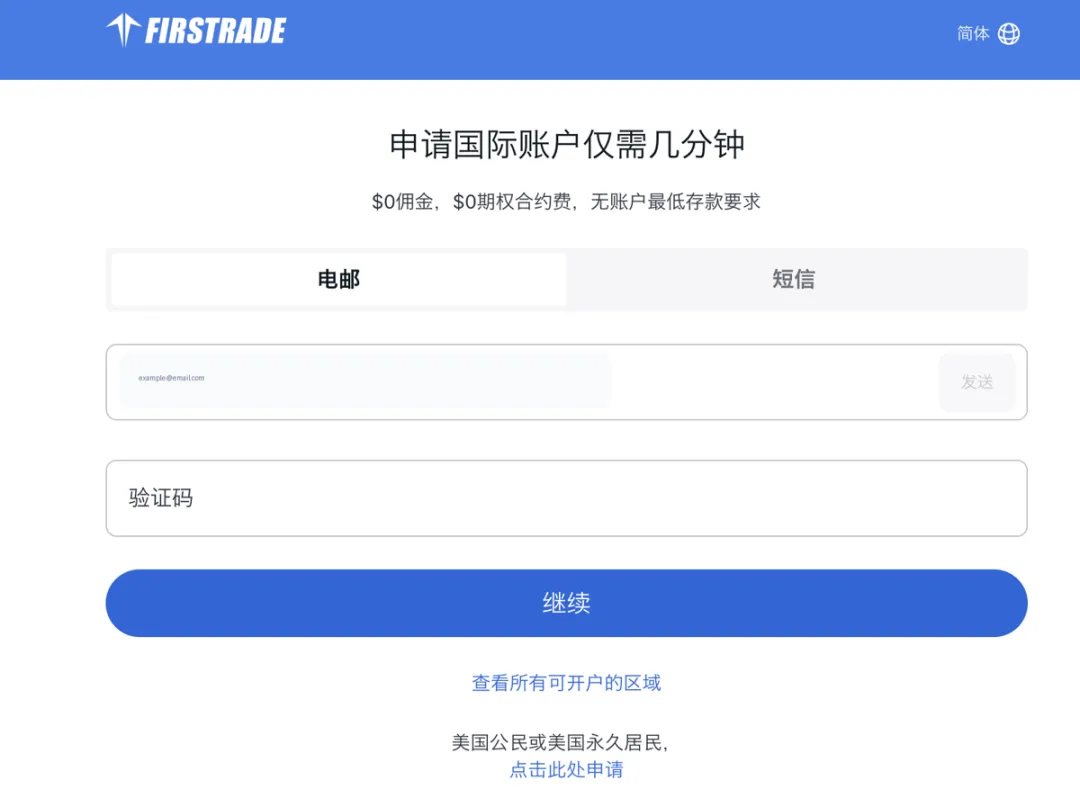Image resolution: width=1080 pixels, height=807 pixels.
Task: Click the example@email.com placeholder text
Action: [x=171, y=378]
